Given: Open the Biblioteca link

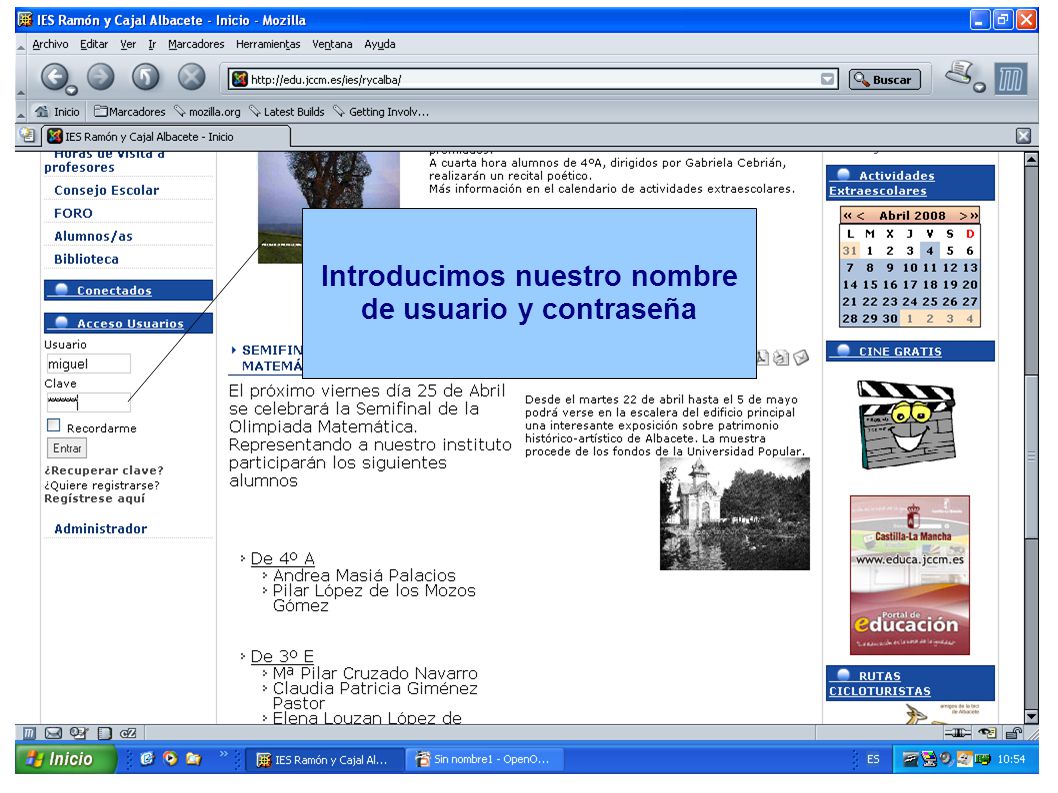Looking at the screenshot, I should (x=86, y=259).
